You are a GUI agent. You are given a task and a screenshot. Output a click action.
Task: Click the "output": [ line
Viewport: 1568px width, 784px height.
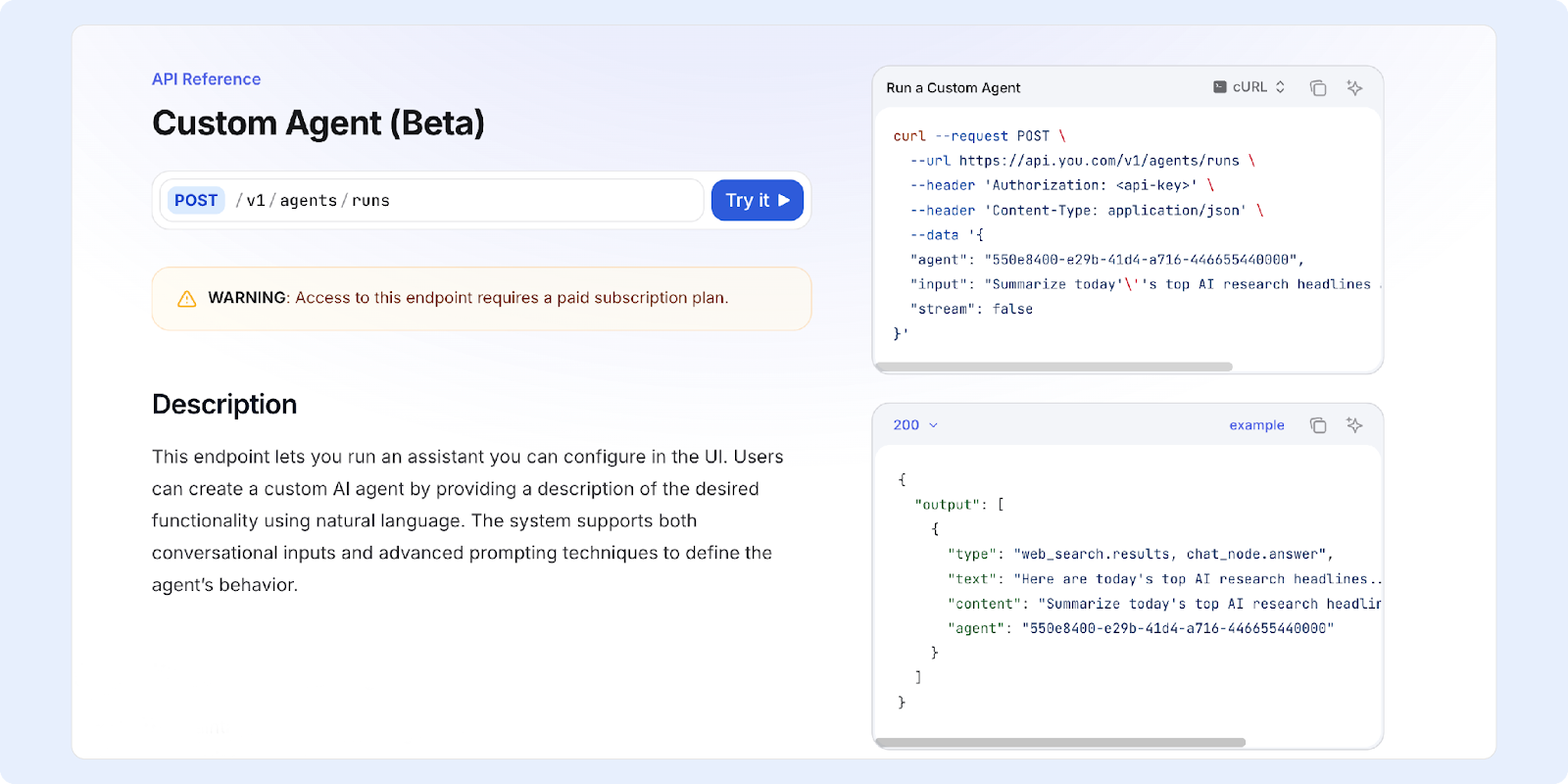pyautogui.click(x=959, y=505)
